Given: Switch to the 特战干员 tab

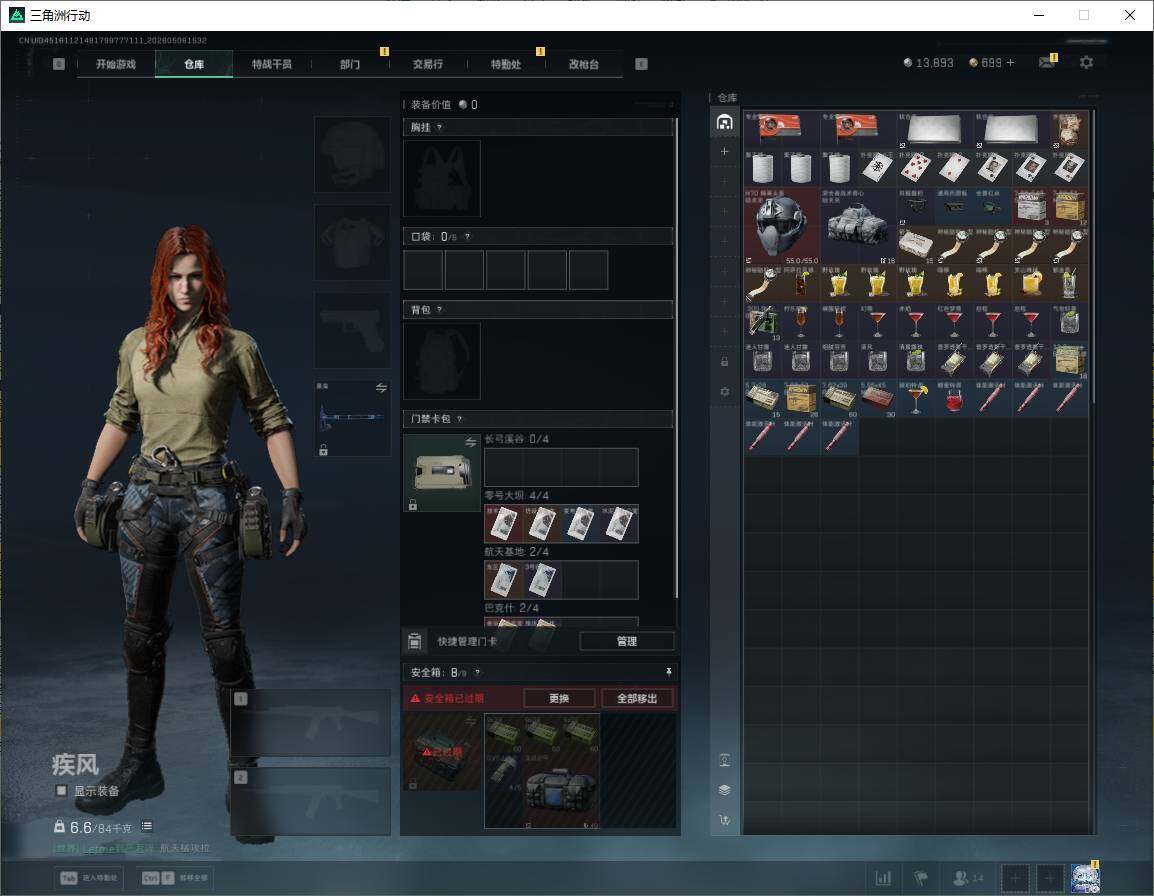Looking at the screenshot, I should click(272, 64).
